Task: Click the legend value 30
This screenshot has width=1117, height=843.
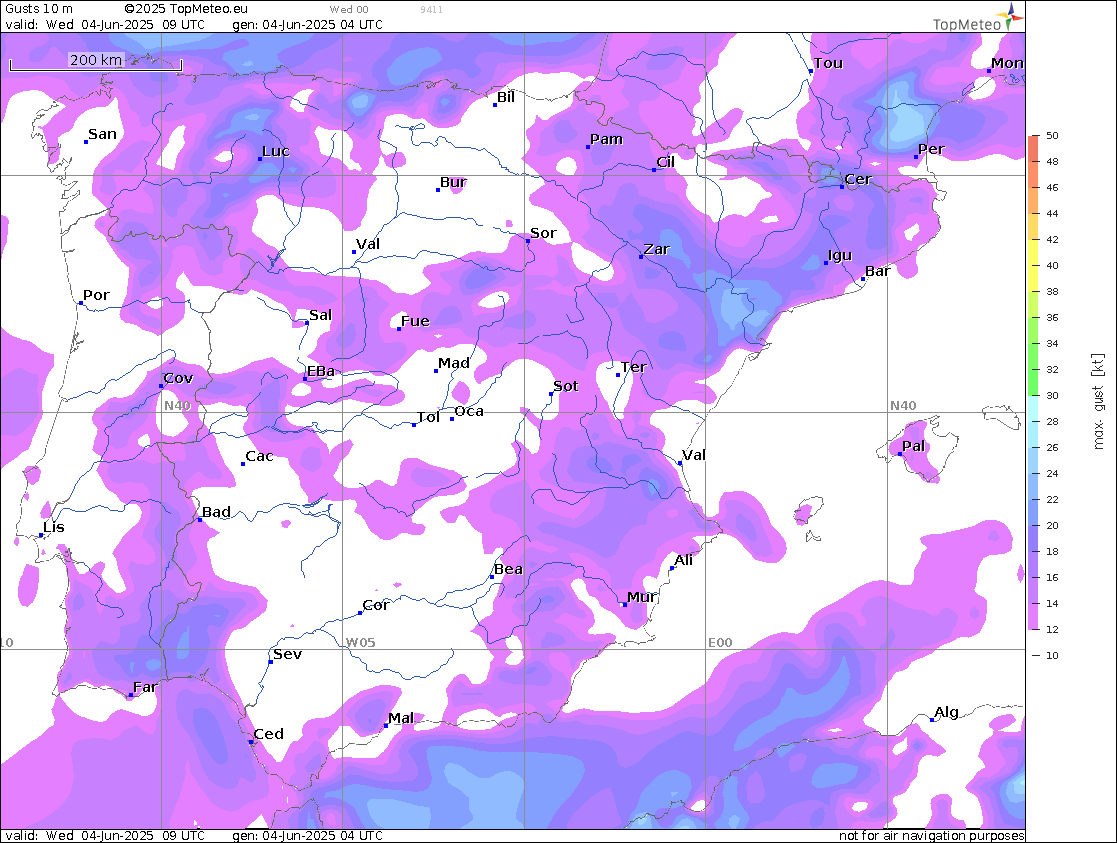Action: pyautogui.click(x=1052, y=395)
